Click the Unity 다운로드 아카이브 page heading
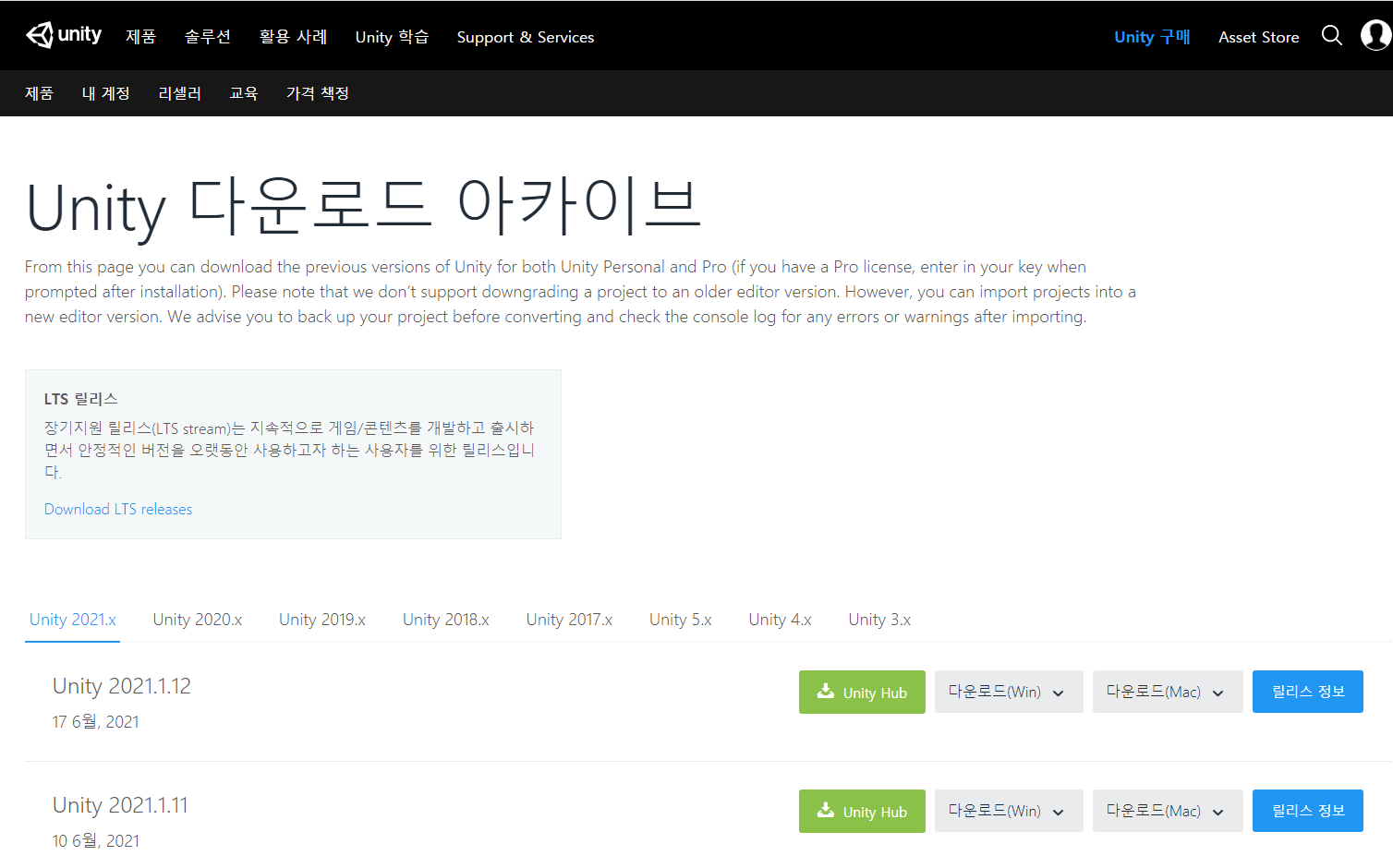Image resolution: width=1393 pixels, height=868 pixels. [364, 207]
